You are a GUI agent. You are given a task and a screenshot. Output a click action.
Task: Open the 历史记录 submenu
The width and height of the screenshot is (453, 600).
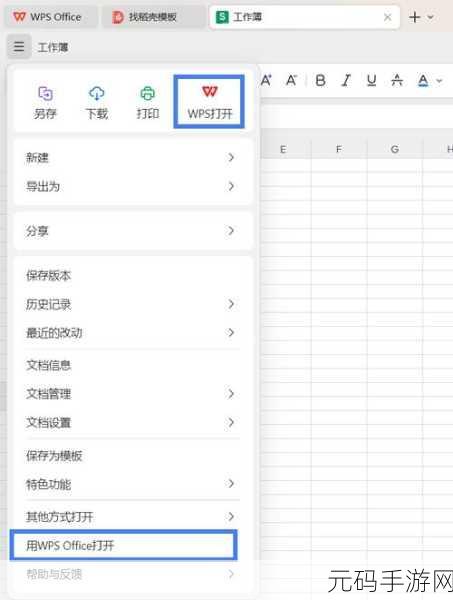click(x=132, y=304)
